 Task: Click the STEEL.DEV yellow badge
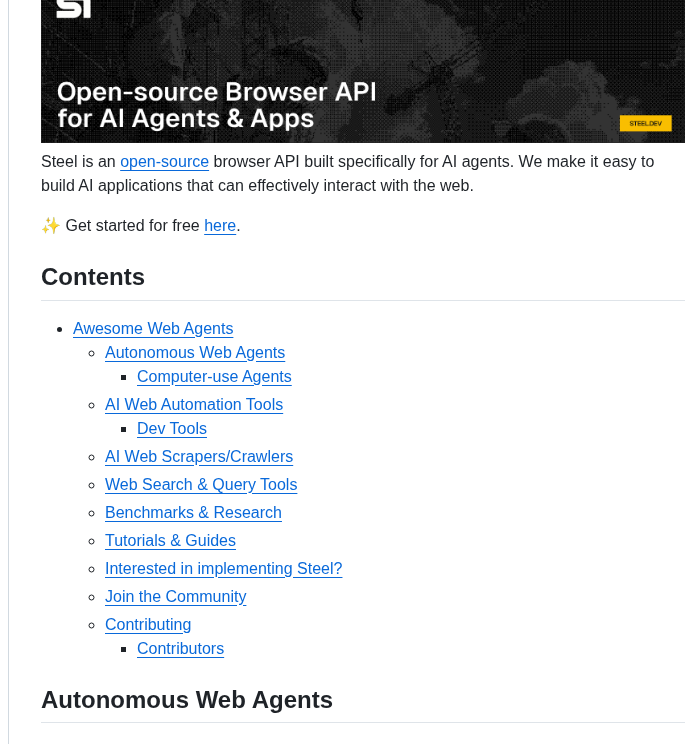(645, 123)
